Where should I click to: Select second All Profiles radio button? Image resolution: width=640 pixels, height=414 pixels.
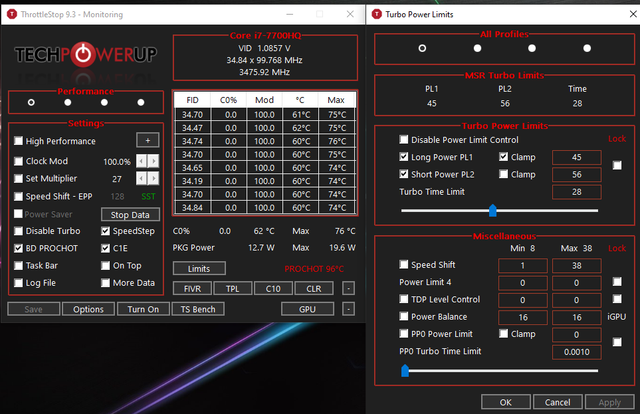coord(477,48)
